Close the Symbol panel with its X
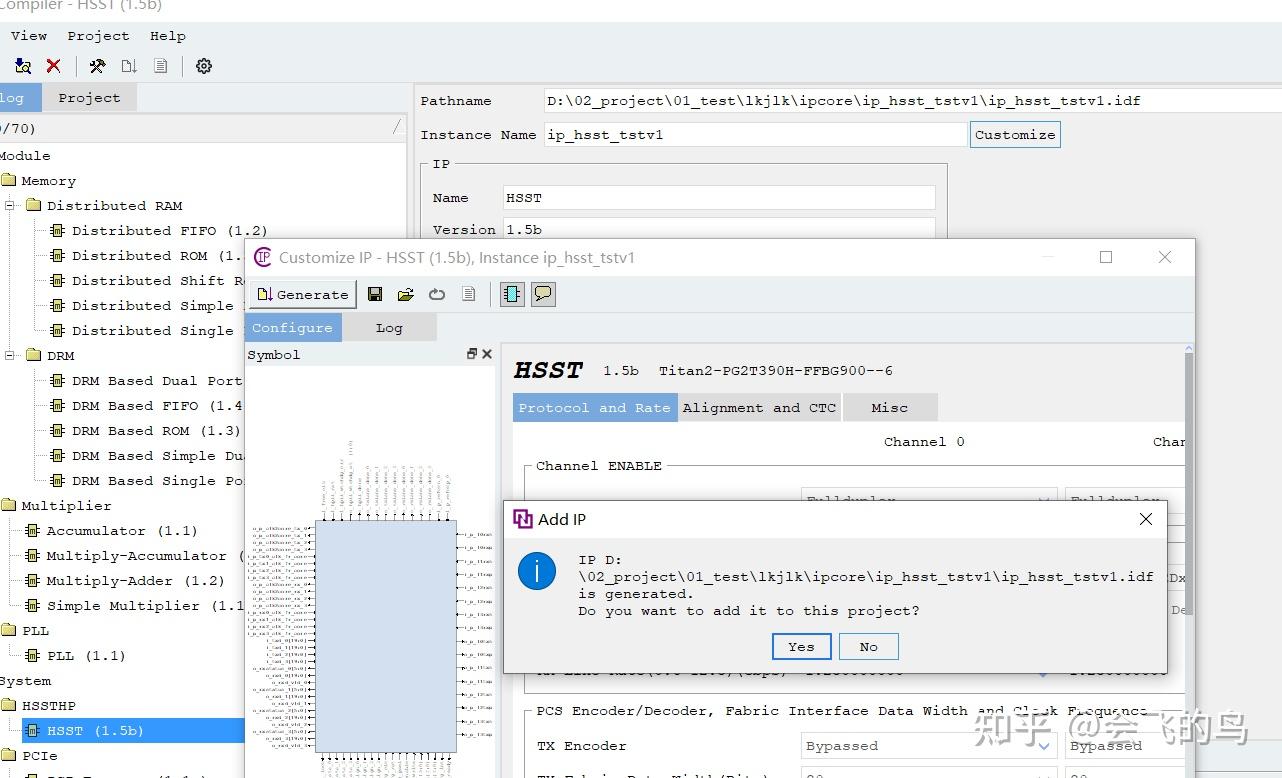The width and height of the screenshot is (1282, 778). 487,354
